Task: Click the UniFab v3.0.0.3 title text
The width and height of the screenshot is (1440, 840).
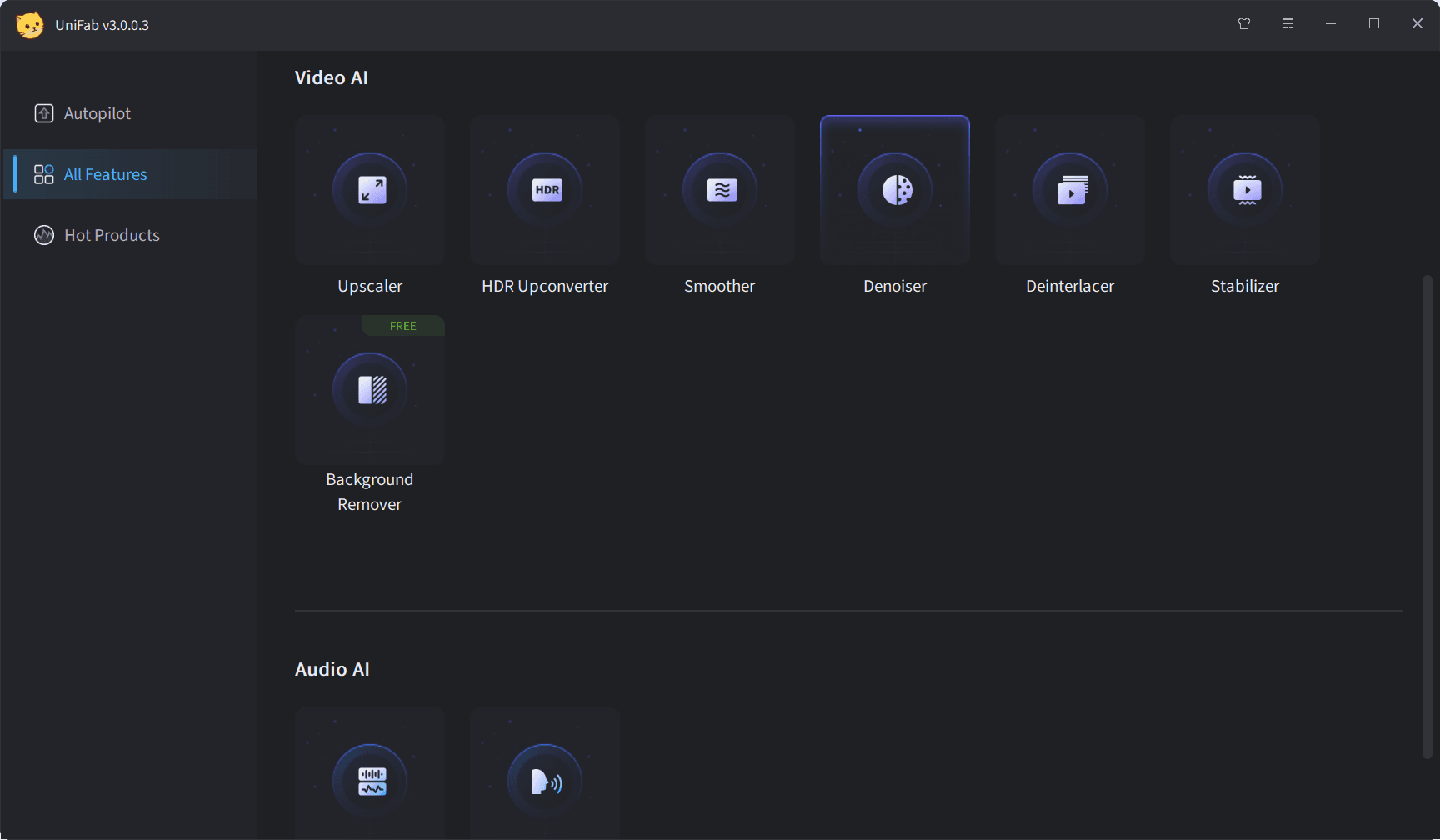Action: [x=102, y=25]
